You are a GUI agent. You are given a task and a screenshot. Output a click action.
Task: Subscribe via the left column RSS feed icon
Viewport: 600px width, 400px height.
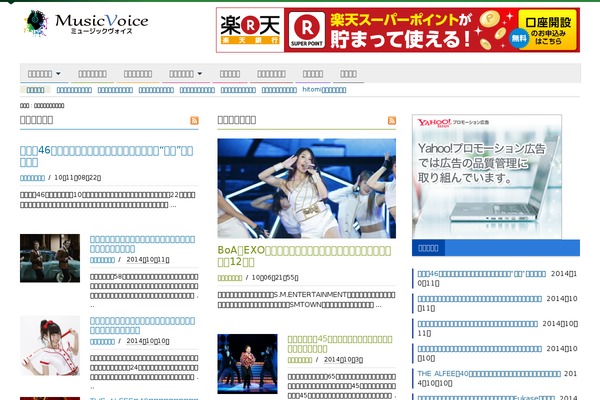(194, 121)
